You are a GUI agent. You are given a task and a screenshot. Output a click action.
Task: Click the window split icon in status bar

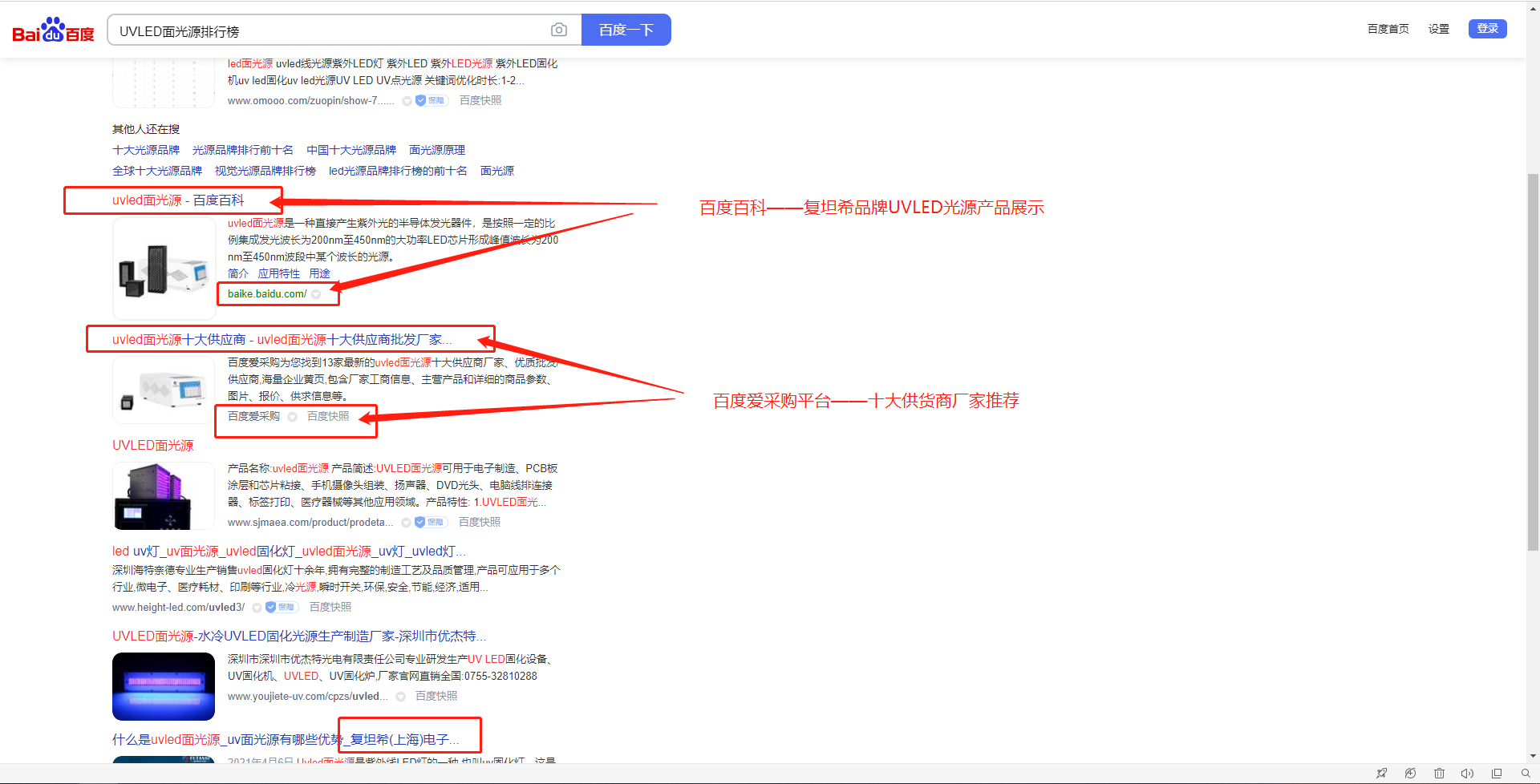coord(1497,774)
